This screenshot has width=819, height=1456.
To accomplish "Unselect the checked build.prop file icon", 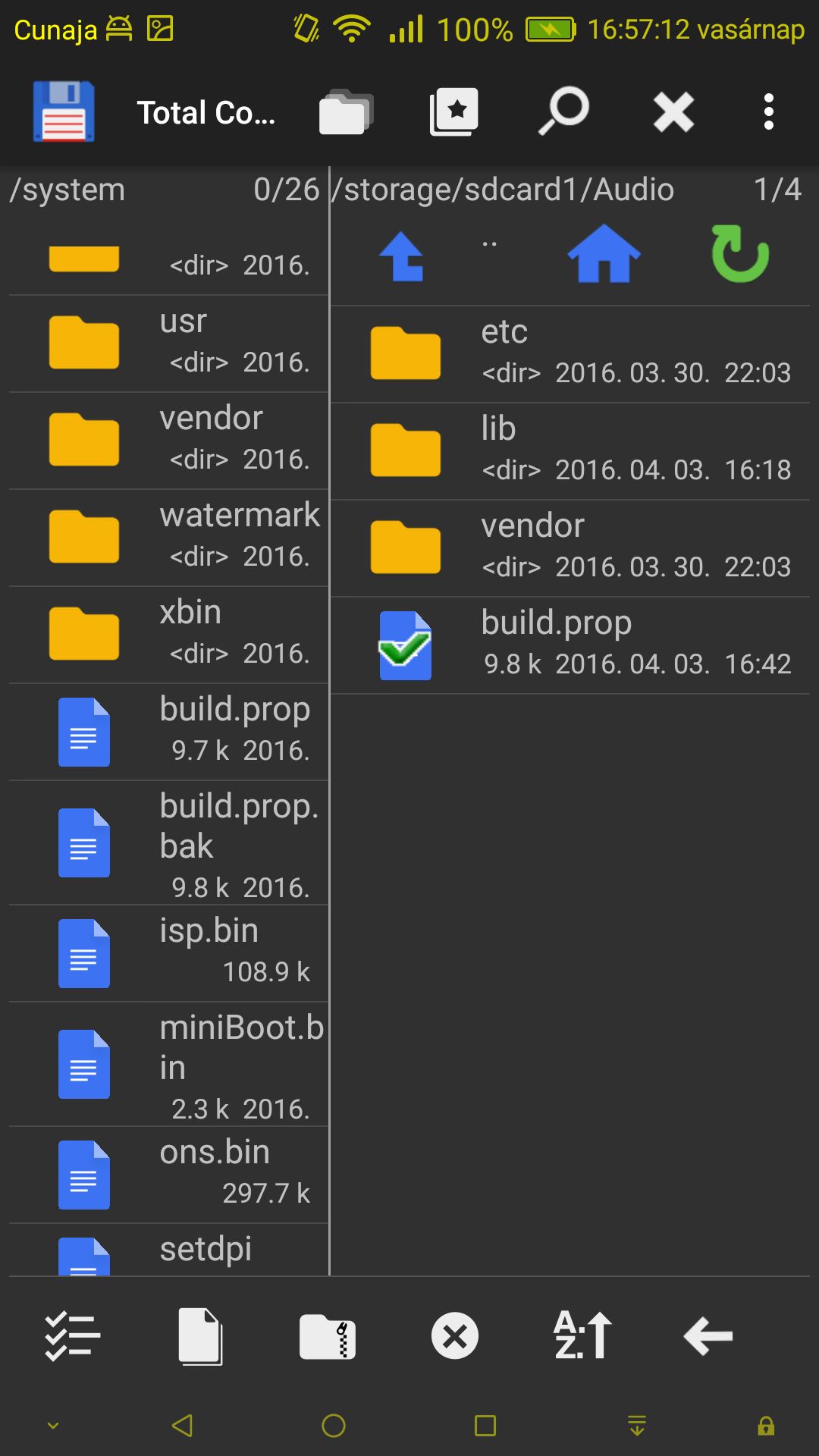I will pyautogui.click(x=405, y=646).
